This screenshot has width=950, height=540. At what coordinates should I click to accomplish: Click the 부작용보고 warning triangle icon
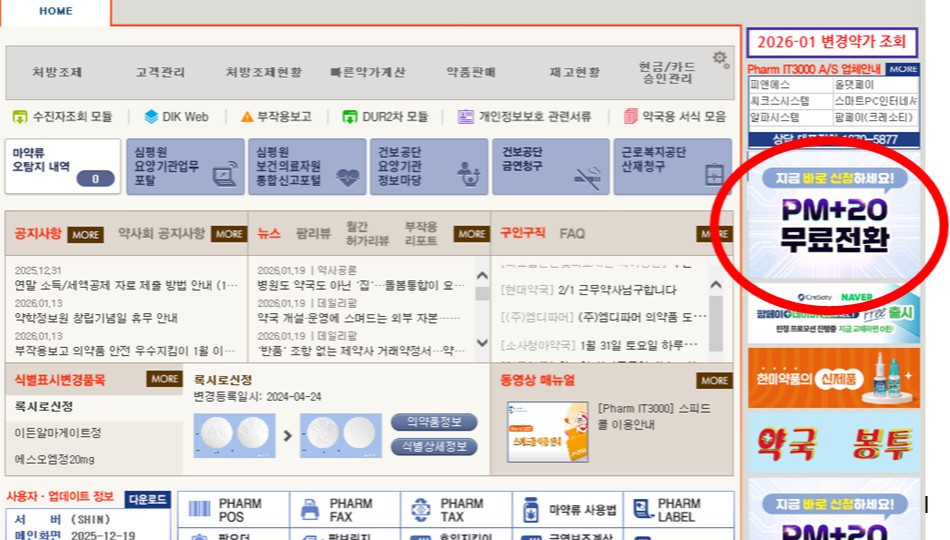pyautogui.click(x=247, y=116)
